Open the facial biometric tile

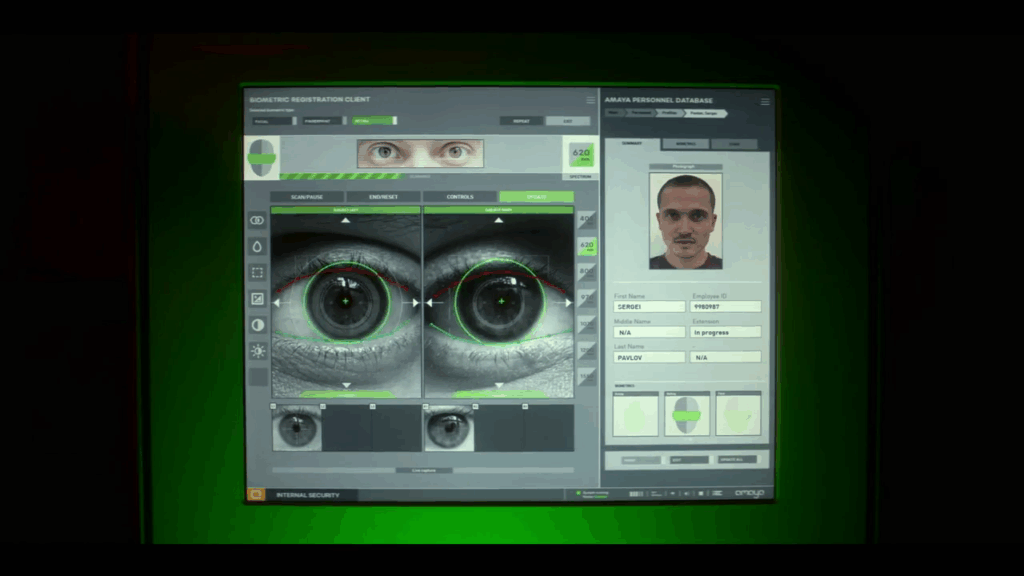click(x=738, y=414)
